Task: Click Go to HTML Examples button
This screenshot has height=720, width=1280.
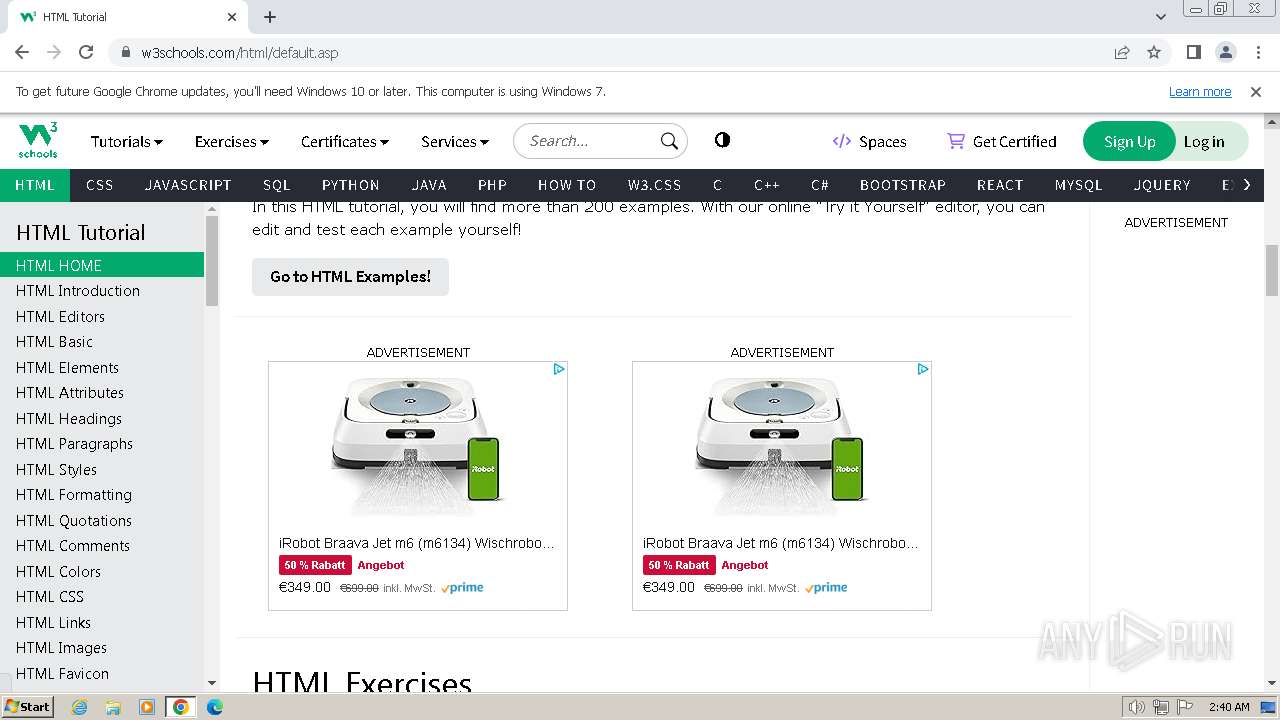Action: point(350,277)
